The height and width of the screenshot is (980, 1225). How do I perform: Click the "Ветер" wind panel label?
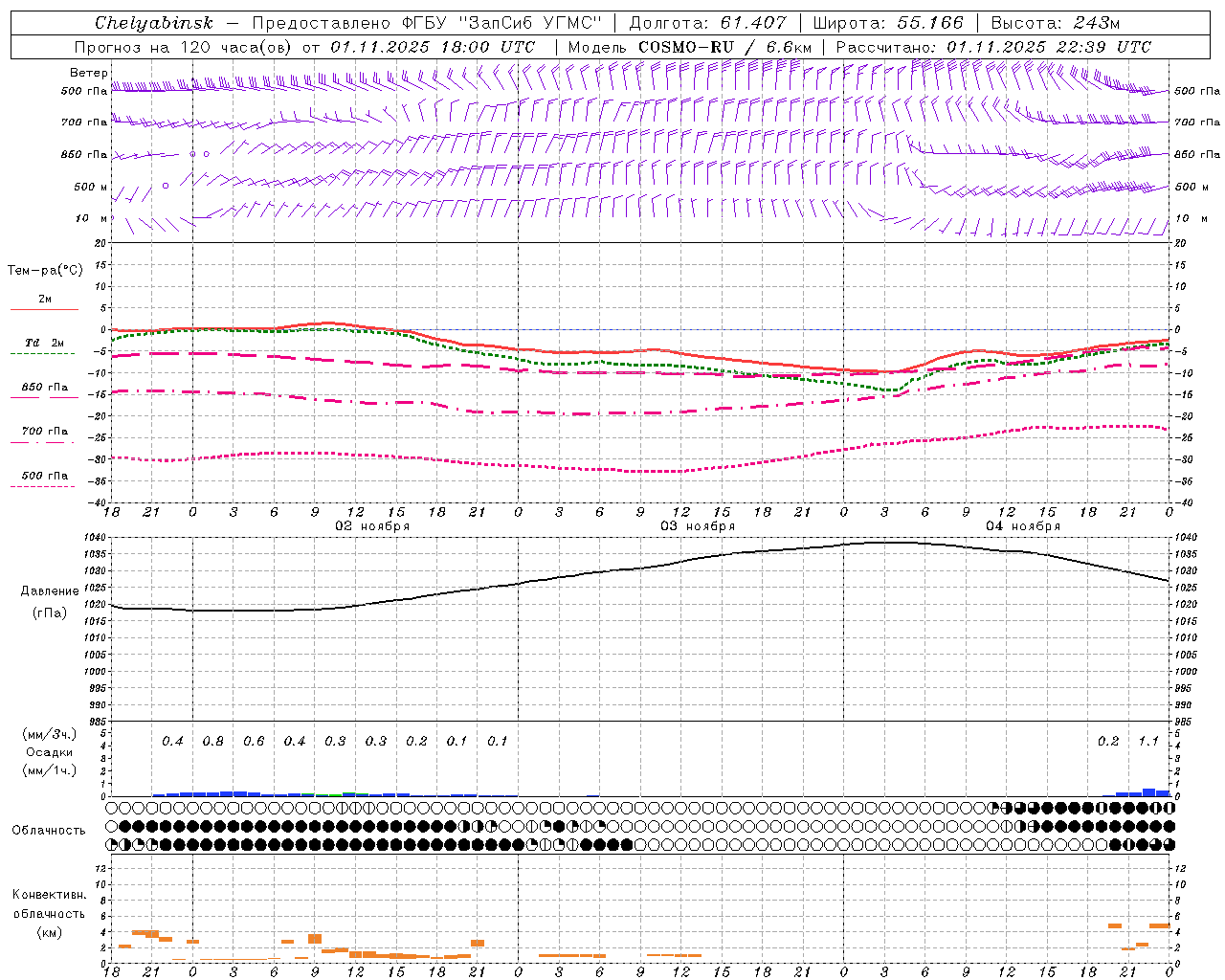coord(89,73)
